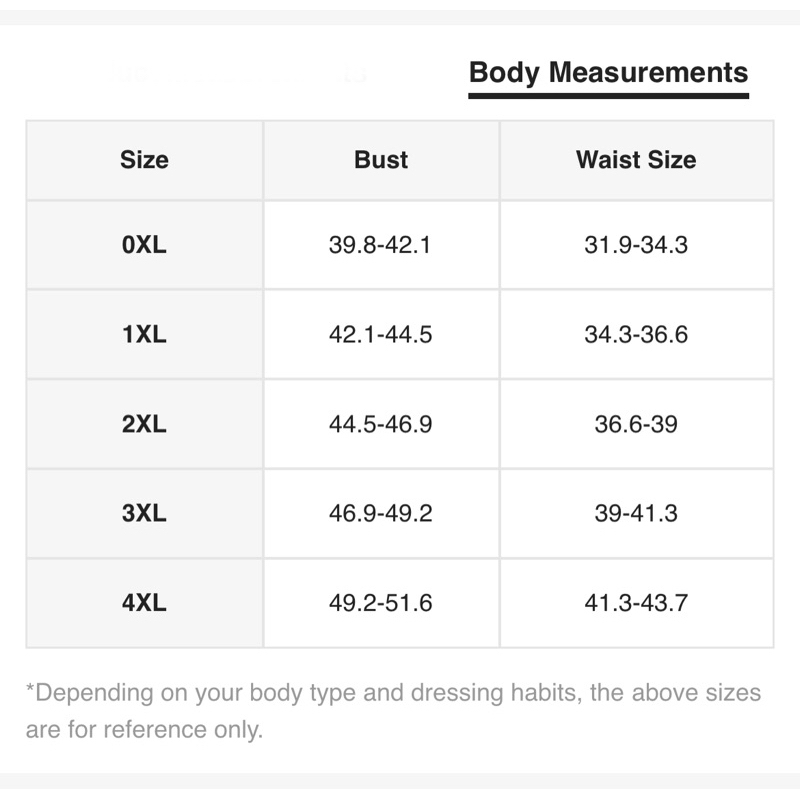Screen dimensions: 800x800
Task: Click the 0XL waist value 31.9-34.3
Action: [x=636, y=245]
